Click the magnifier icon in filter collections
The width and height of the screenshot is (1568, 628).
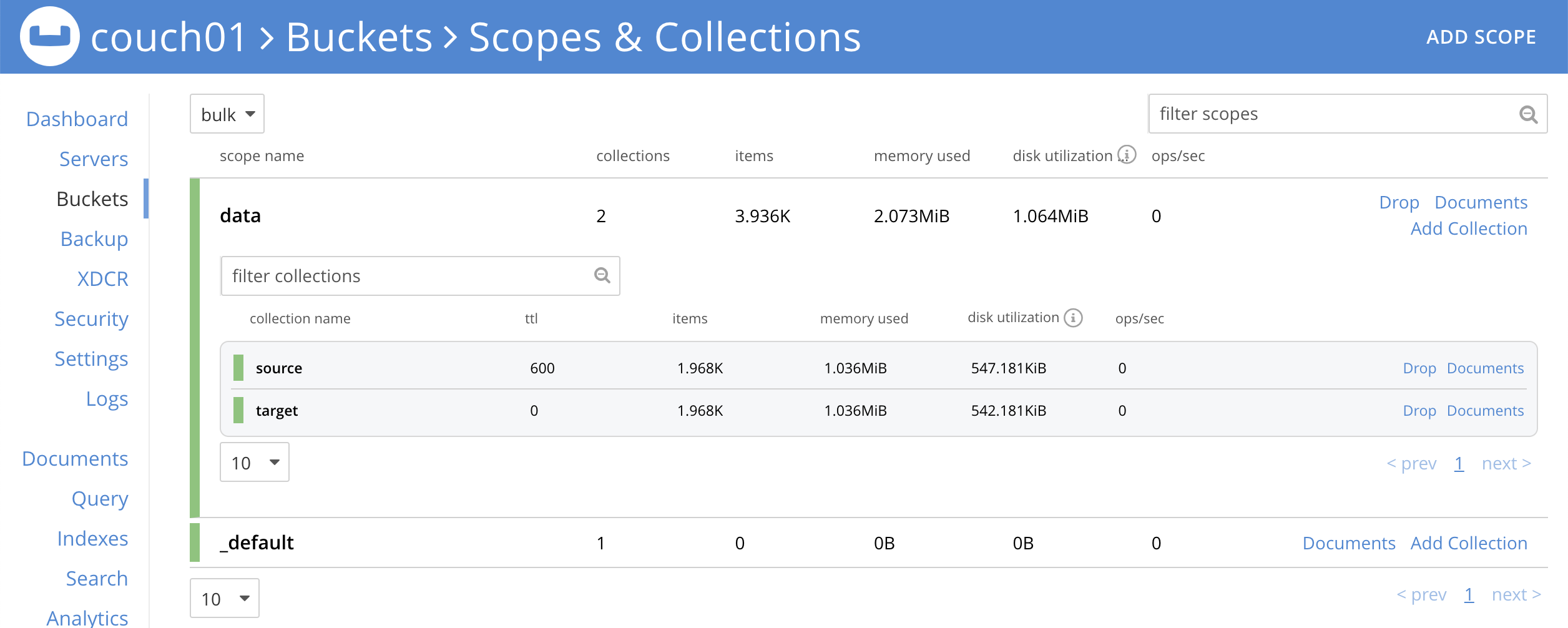point(601,275)
